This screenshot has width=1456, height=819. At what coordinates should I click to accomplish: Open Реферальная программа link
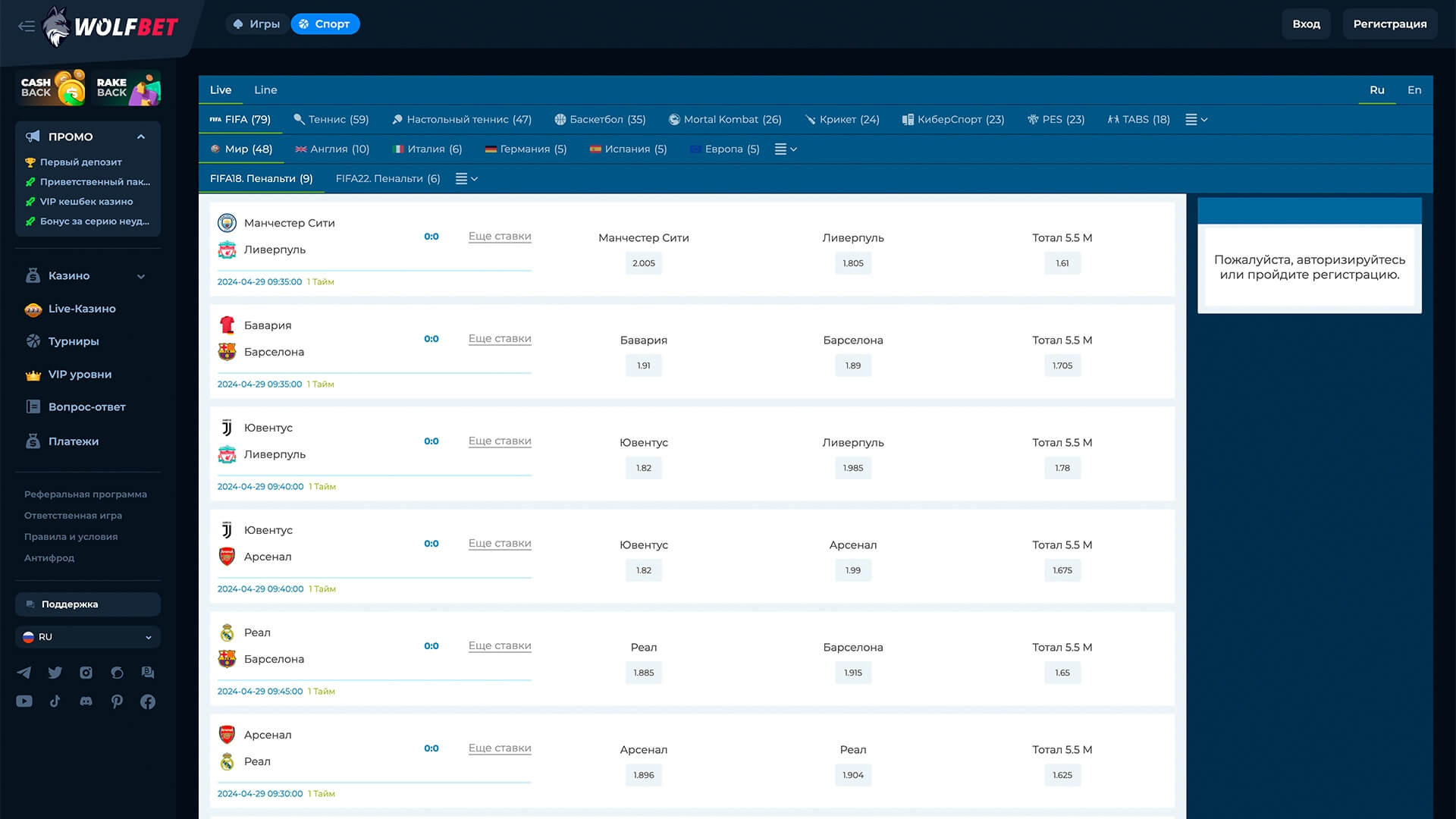(86, 494)
